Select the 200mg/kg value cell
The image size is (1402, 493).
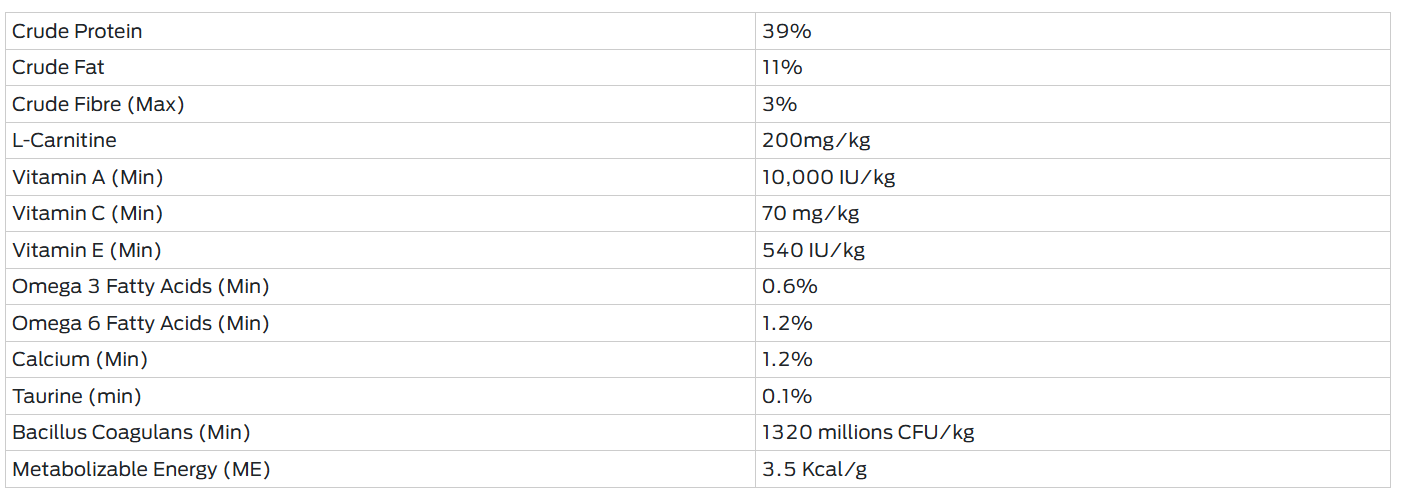click(x=1073, y=141)
